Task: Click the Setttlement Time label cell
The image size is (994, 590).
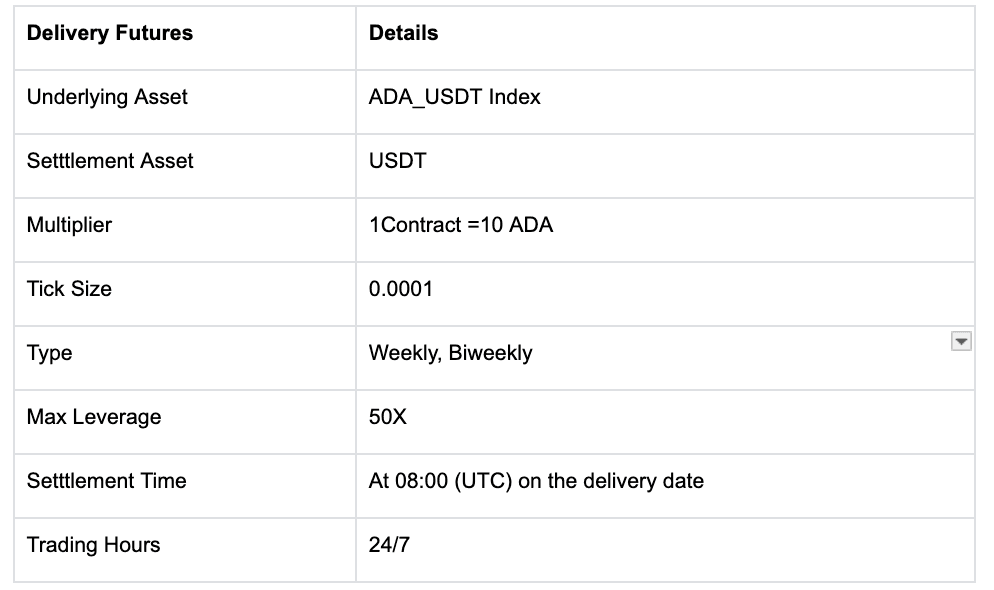Action: (x=106, y=481)
